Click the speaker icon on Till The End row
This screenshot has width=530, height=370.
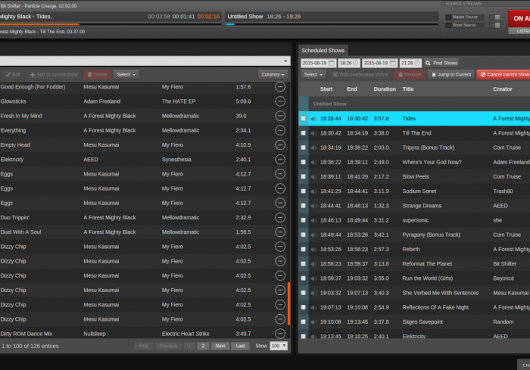pyautogui.click(x=313, y=133)
